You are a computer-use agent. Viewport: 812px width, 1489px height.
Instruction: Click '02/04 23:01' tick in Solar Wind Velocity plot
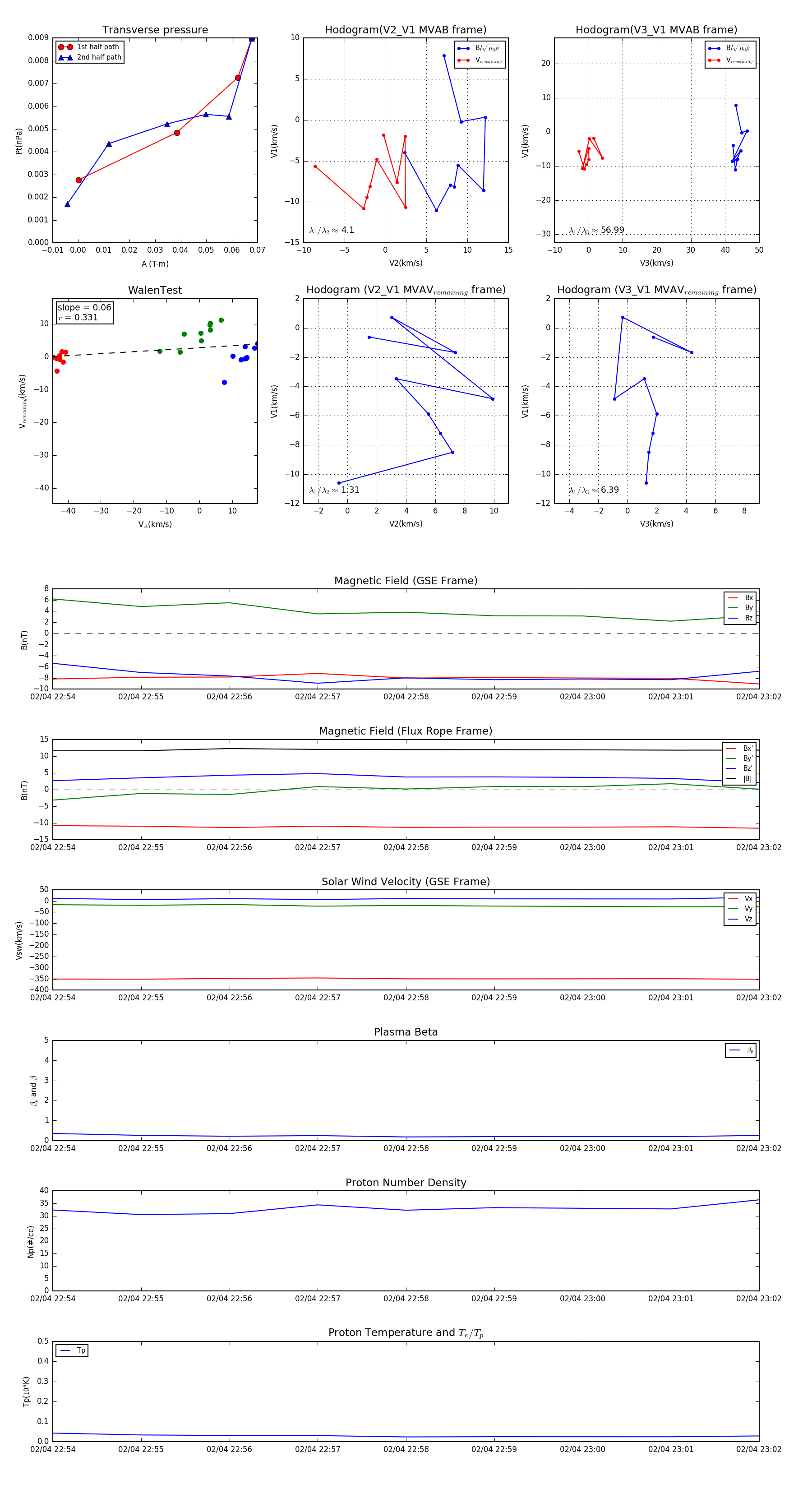(x=670, y=997)
